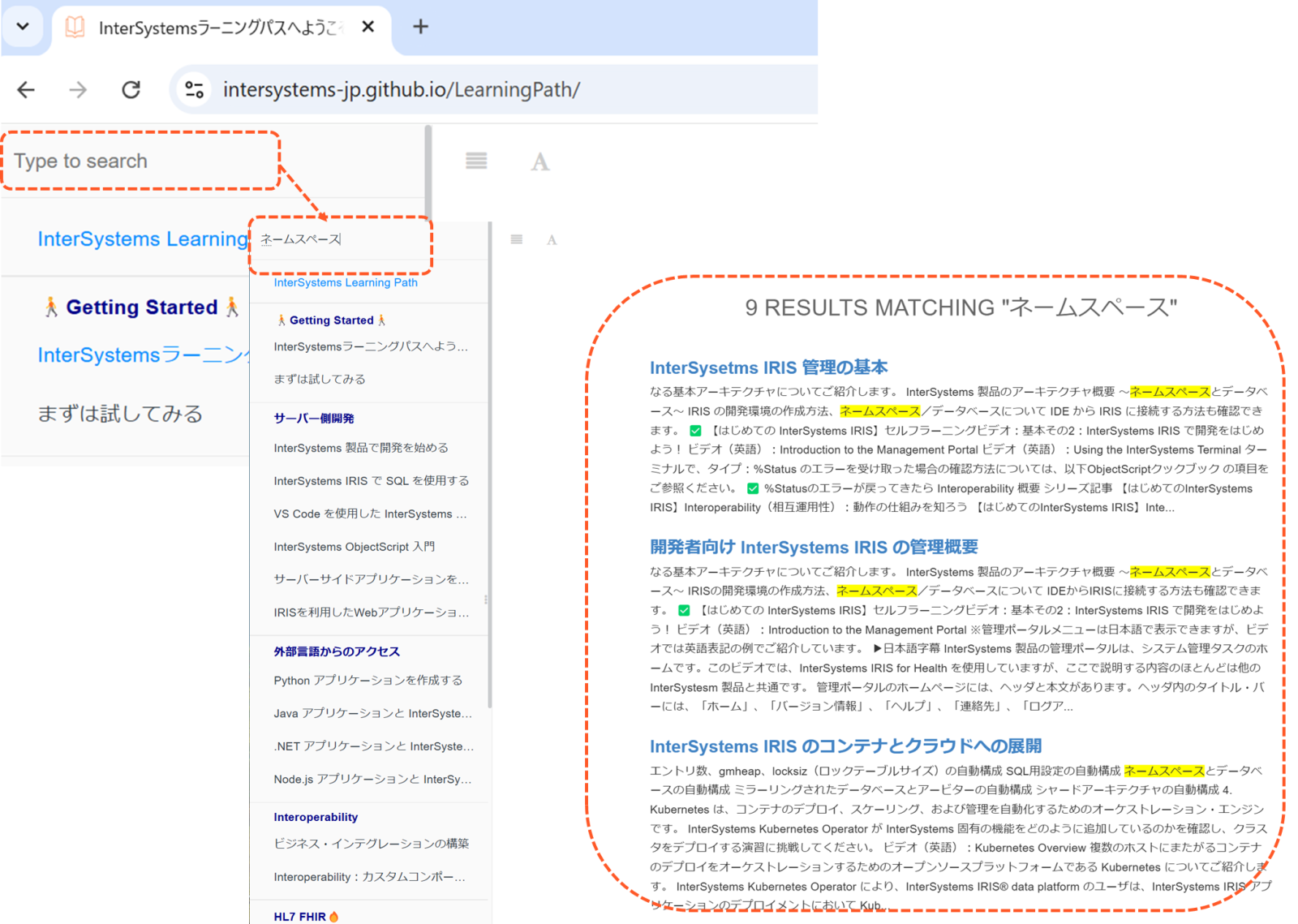The width and height of the screenshot is (1298, 924).
Task: Open Python アプリケーションを作成する in sidebar
Action: tap(368, 681)
